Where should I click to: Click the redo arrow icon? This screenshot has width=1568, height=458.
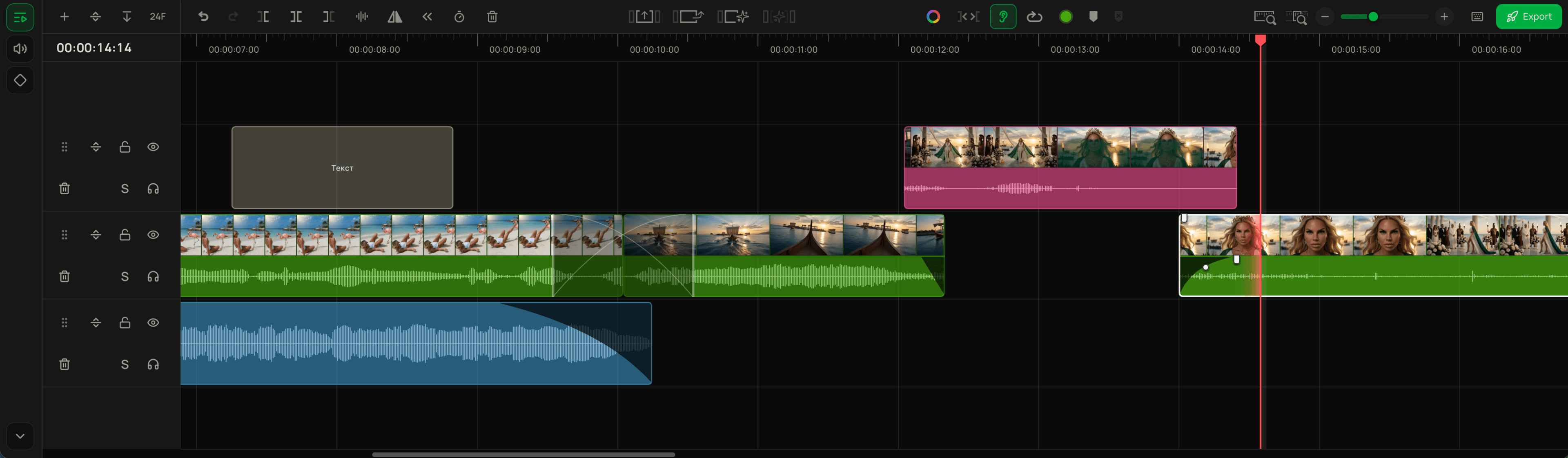pyautogui.click(x=233, y=17)
